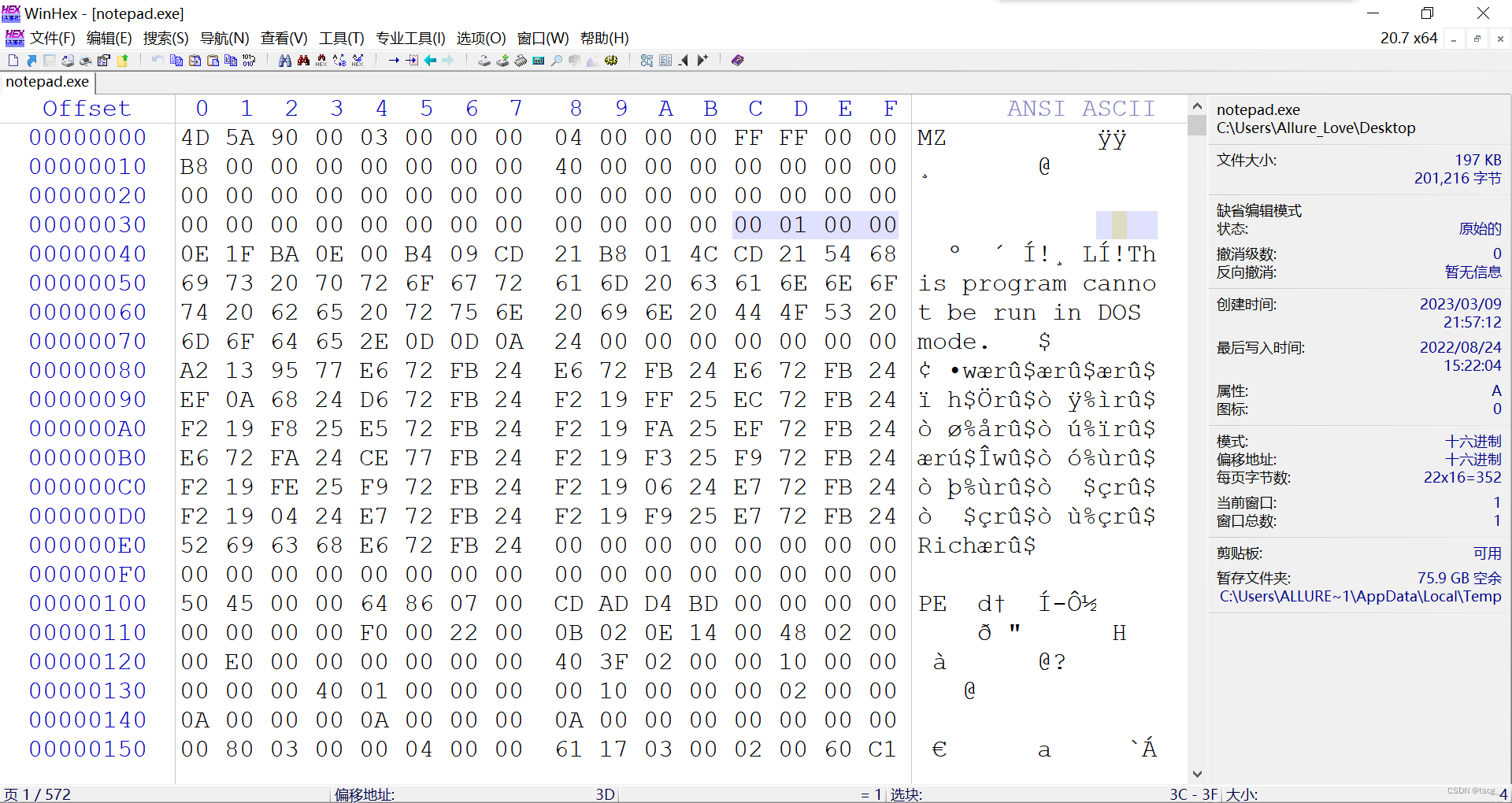1512x803 pixels.
Task: Click scrollbar down arrow of hex view
Action: pos(1197,774)
